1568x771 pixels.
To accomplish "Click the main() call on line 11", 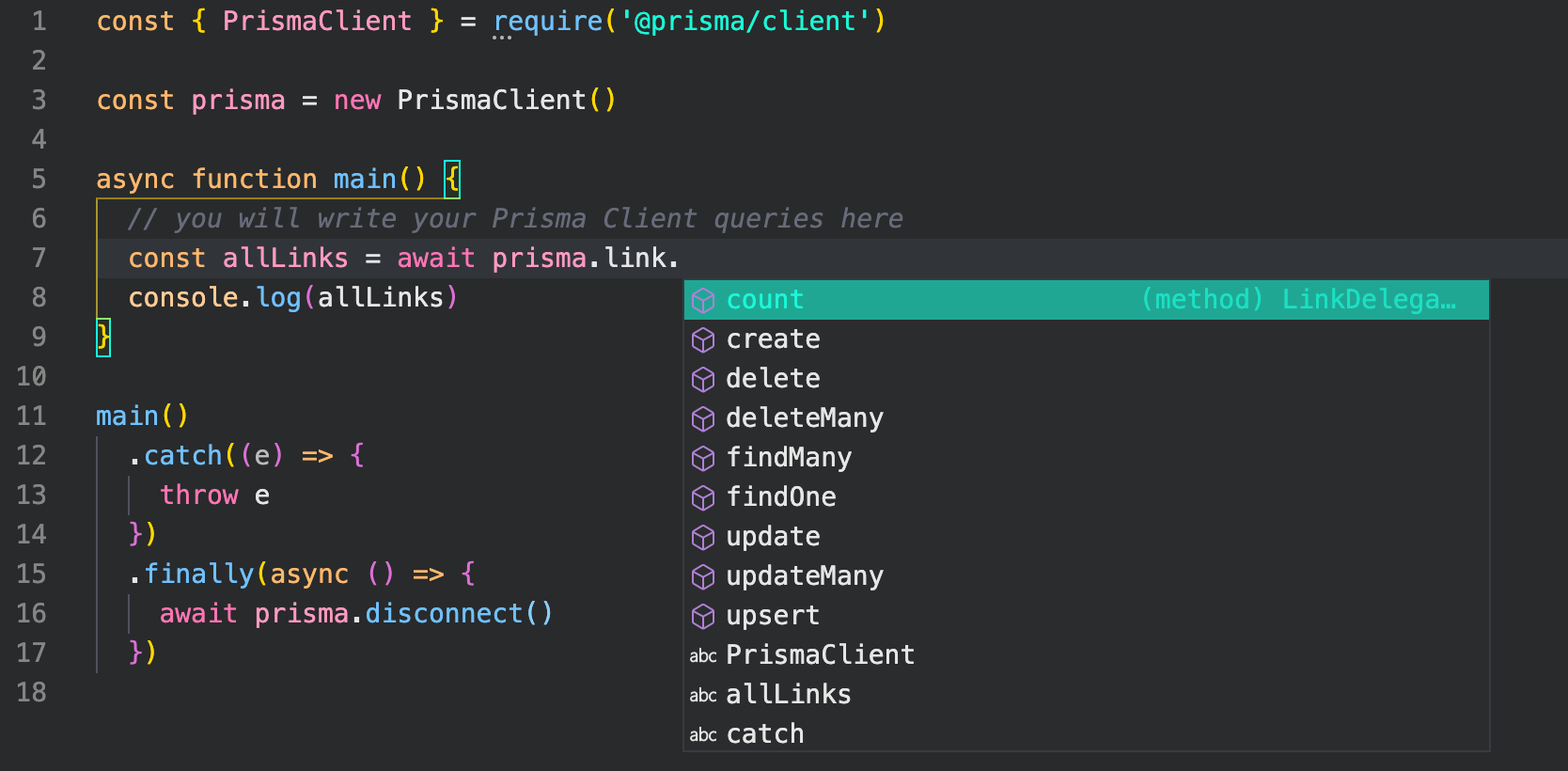I will coord(143,416).
